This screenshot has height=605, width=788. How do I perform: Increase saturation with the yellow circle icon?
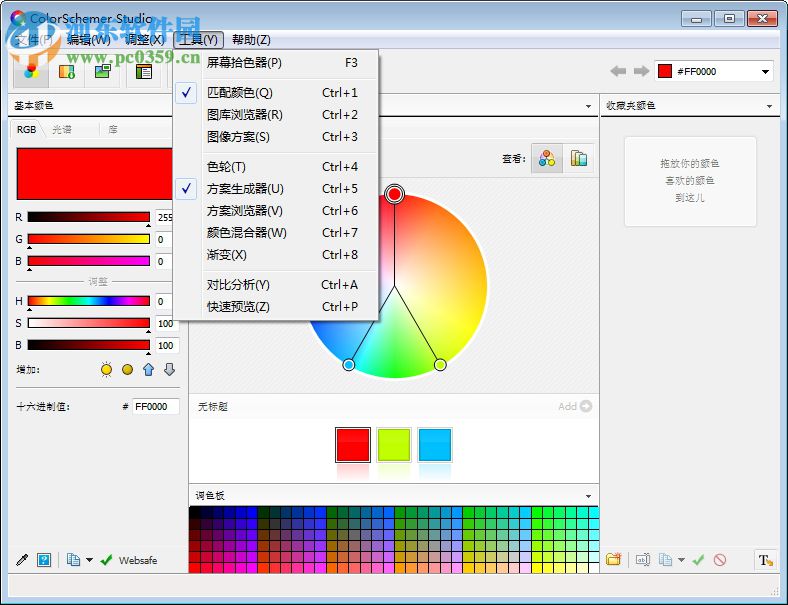pos(128,370)
